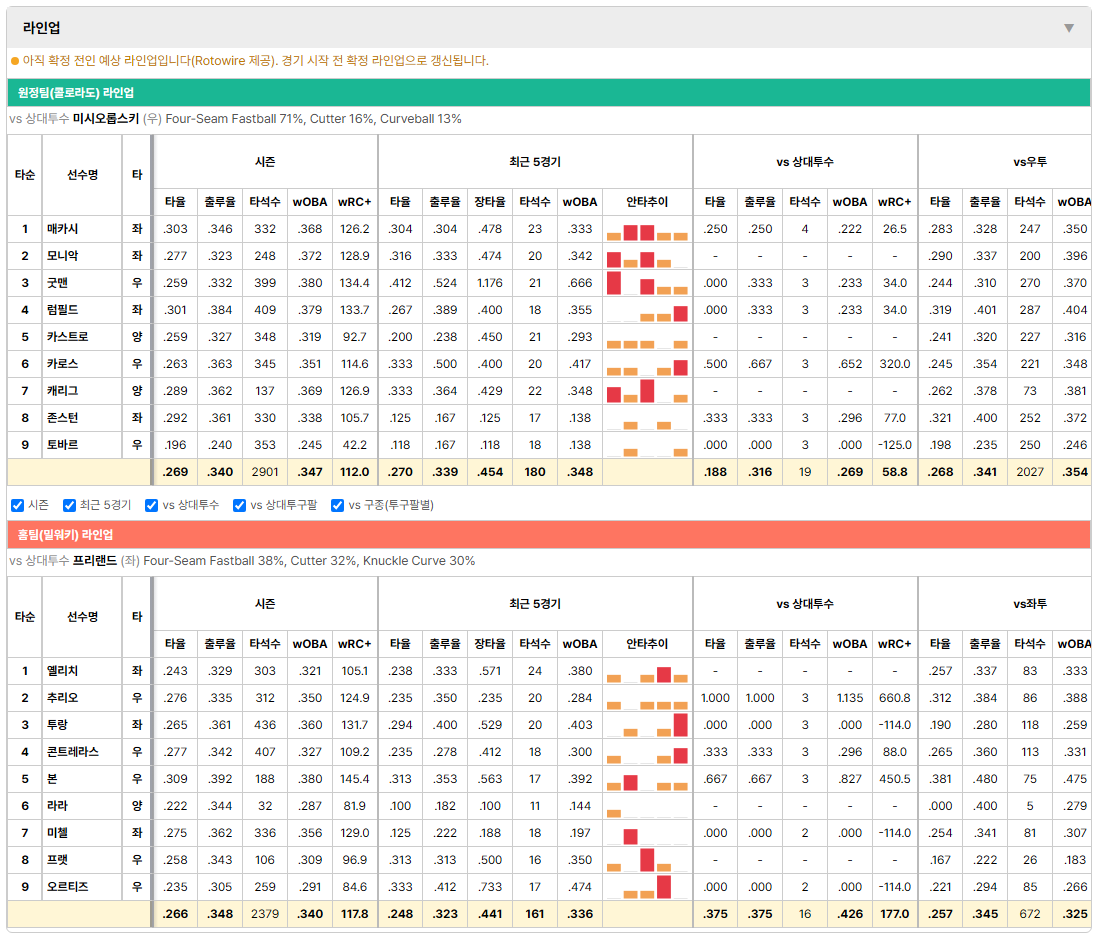Toggle the 최근 5경기 checkbox
The height and width of the screenshot is (939, 1098).
coord(69,505)
